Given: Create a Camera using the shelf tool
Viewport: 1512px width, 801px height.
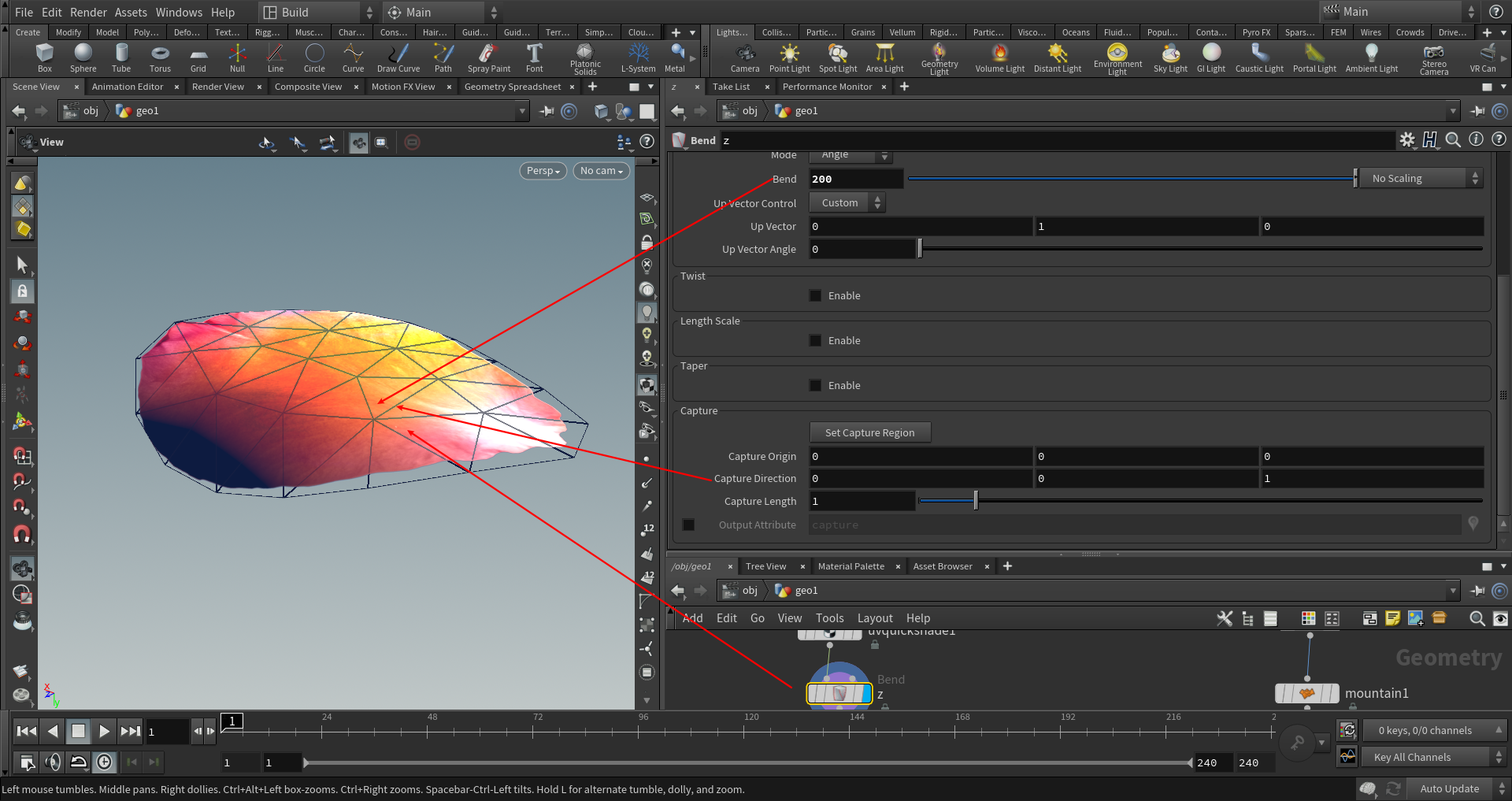Looking at the screenshot, I should click(744, 55).
